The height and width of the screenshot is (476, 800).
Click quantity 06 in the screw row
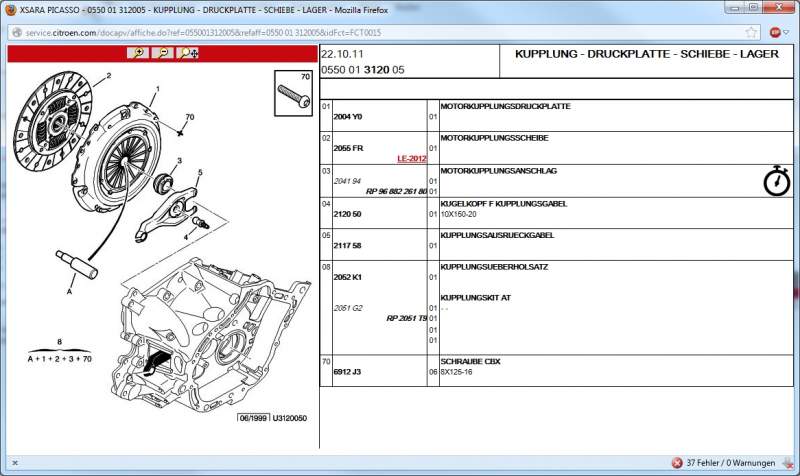433,372
